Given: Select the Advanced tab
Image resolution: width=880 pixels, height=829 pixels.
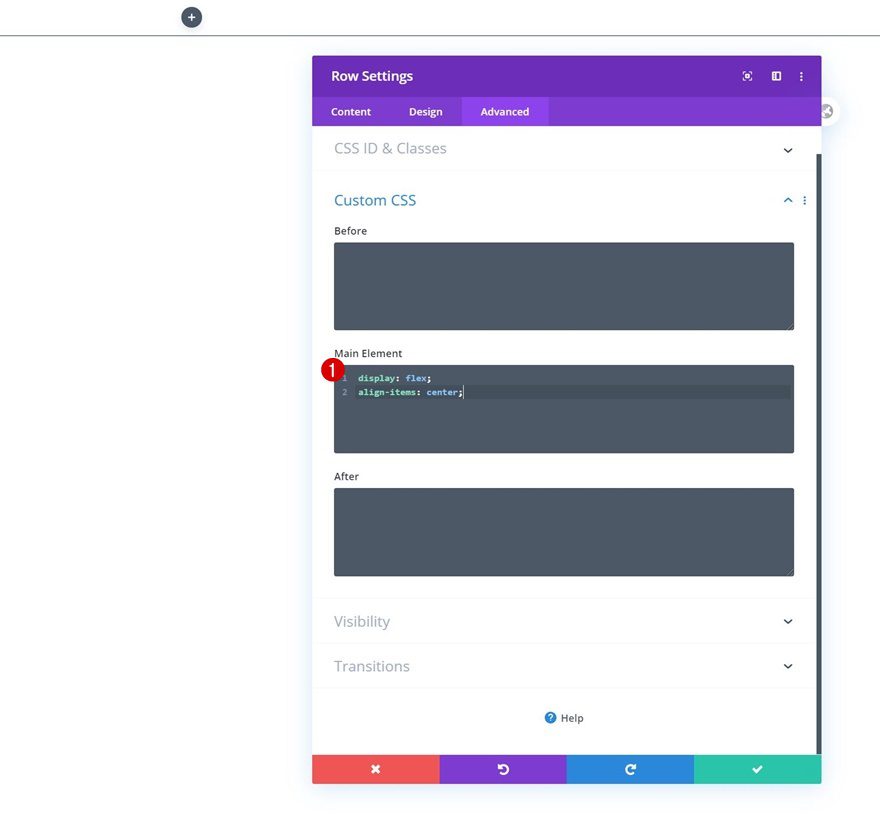Looking at the screenshot, I should point(504,112).
